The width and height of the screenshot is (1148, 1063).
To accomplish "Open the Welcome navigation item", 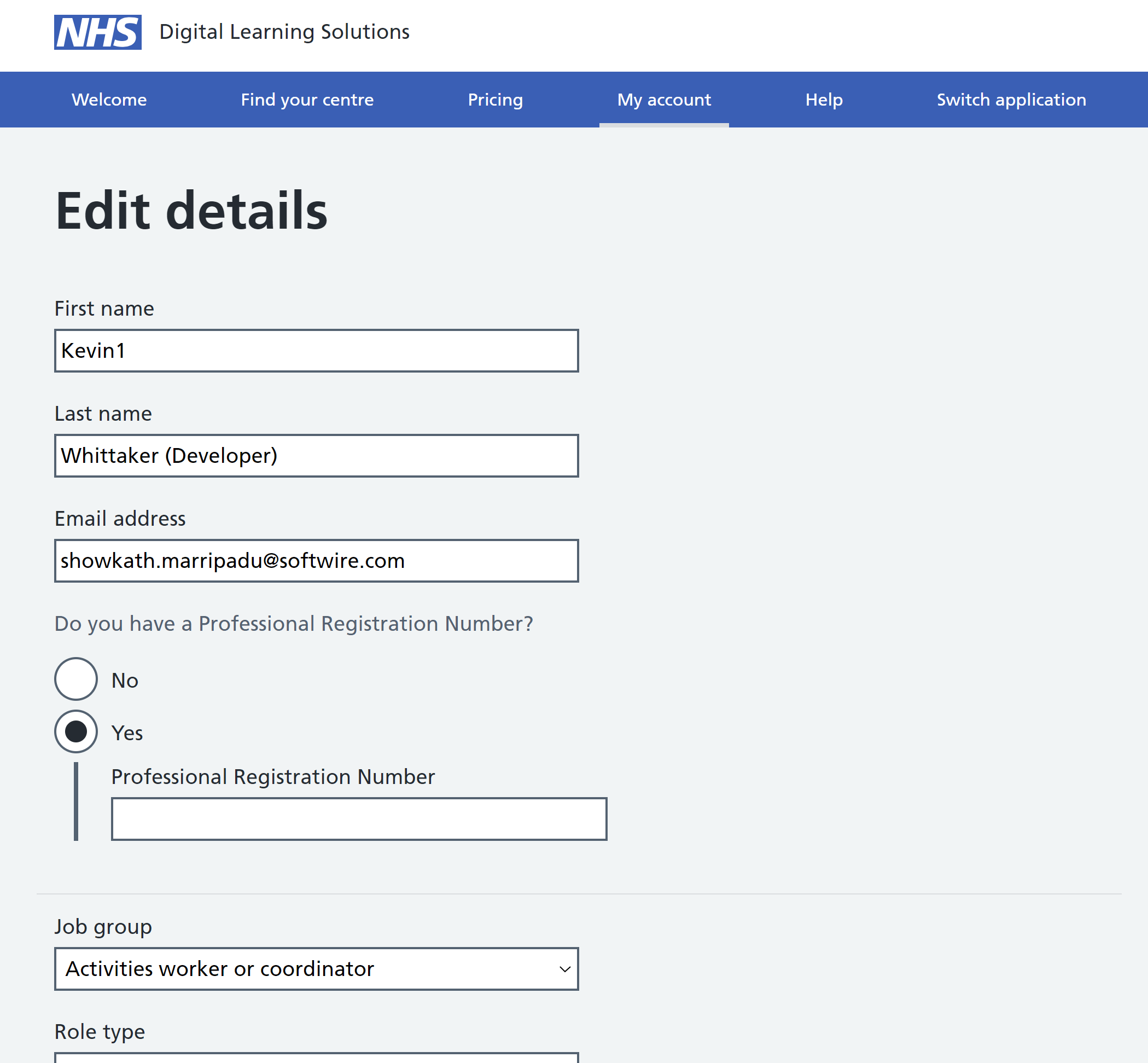I will tap(109, 100).
